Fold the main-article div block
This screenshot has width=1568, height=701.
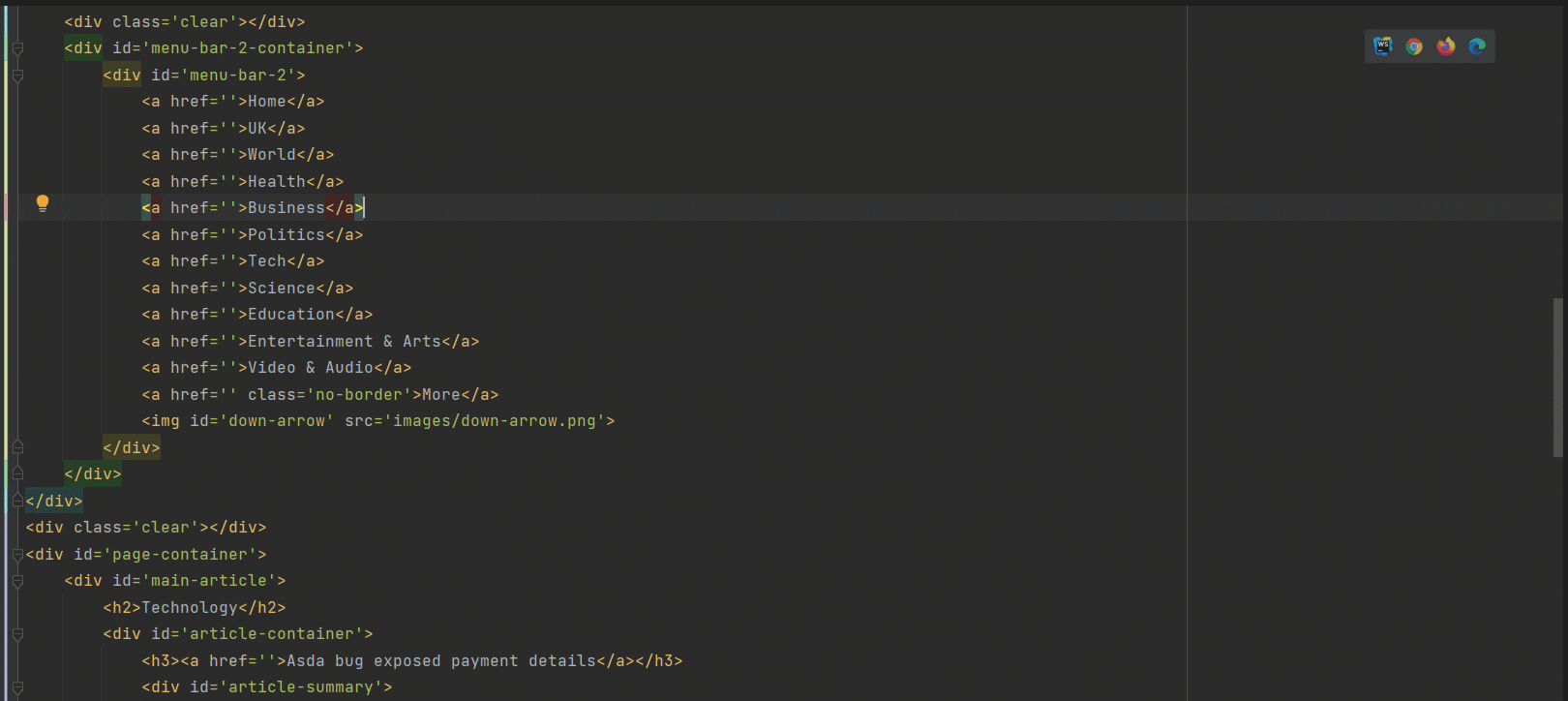pos(17,581)
